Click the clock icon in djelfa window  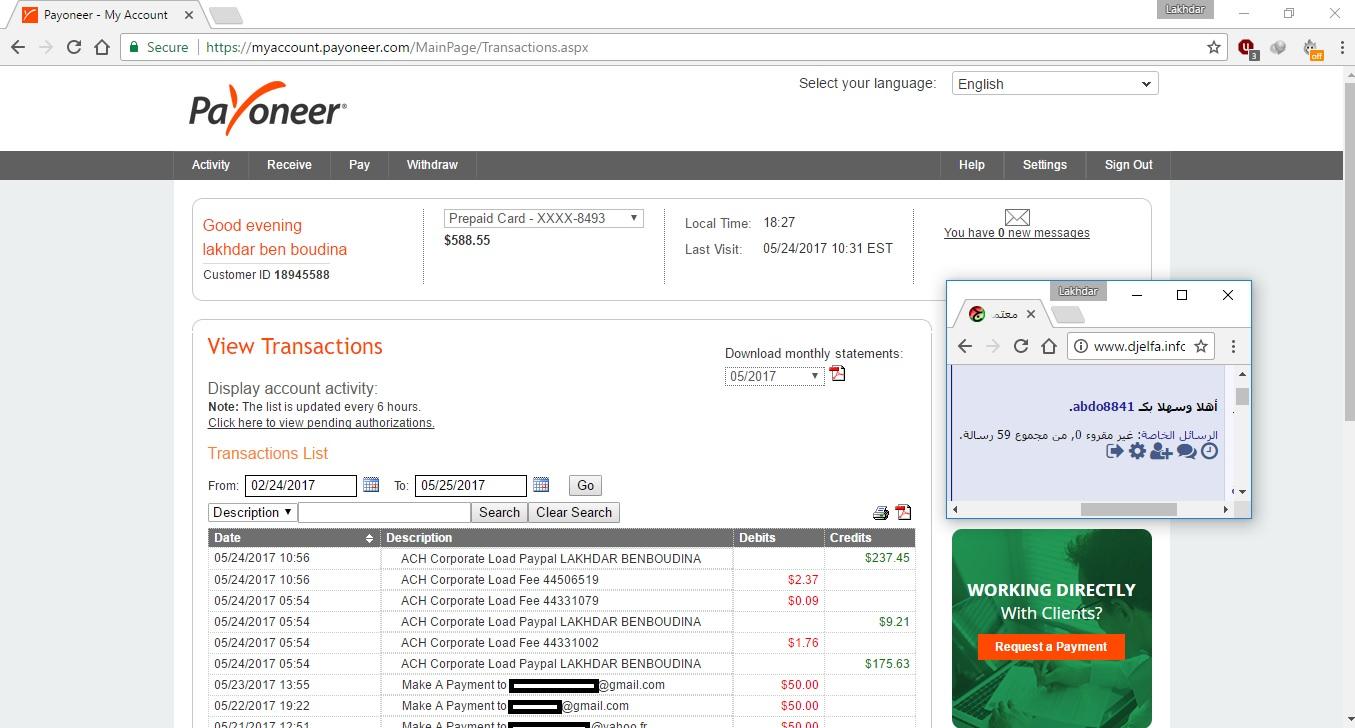1209,451
